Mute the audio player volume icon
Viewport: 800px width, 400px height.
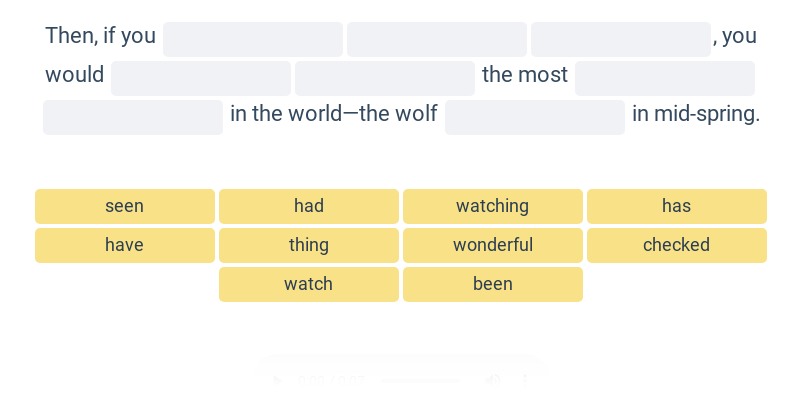pos(492,380)
